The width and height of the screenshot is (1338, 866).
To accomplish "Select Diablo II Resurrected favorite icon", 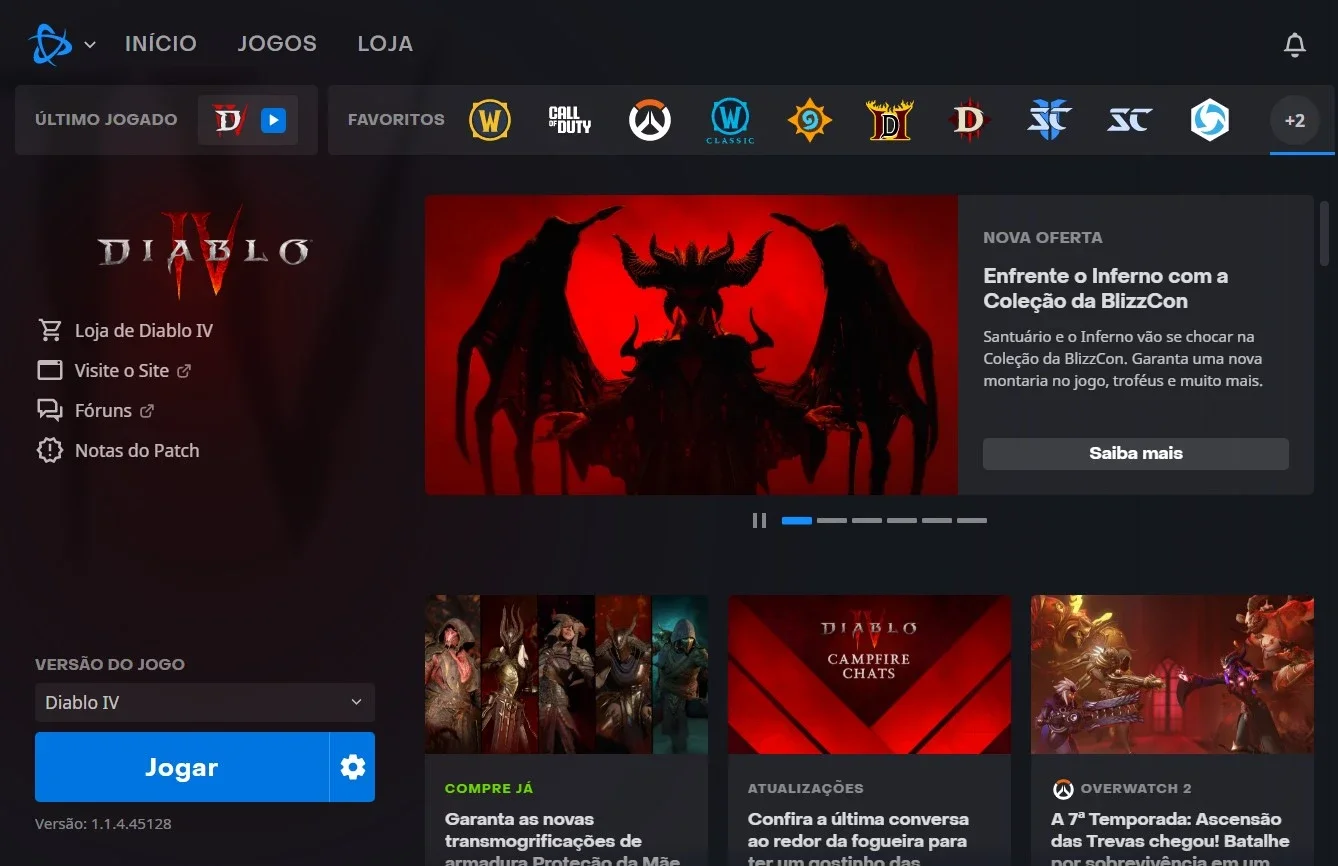I will [x=890, y=121].
